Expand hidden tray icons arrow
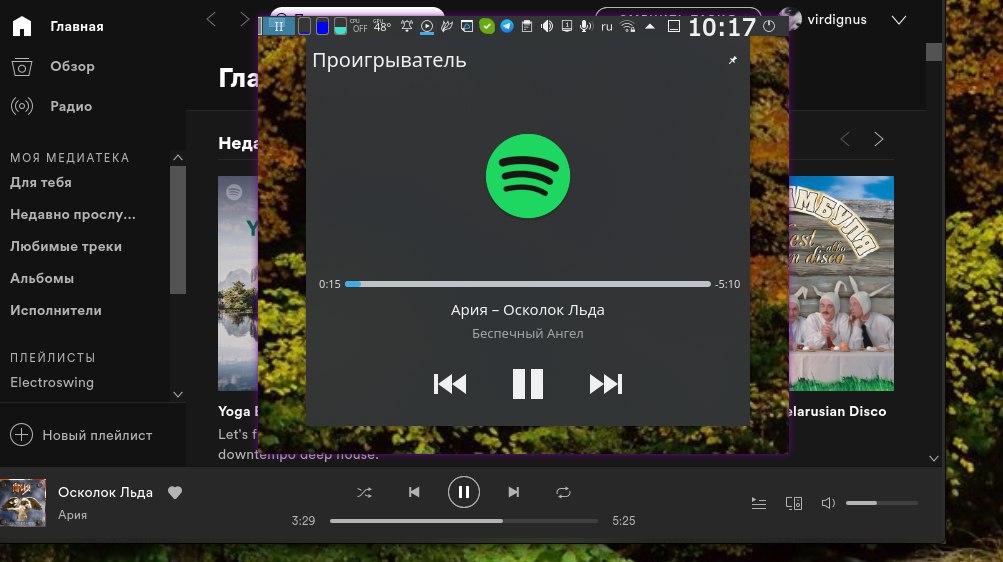The height and width of the screenshot is (562, 1003). [650, 26]
